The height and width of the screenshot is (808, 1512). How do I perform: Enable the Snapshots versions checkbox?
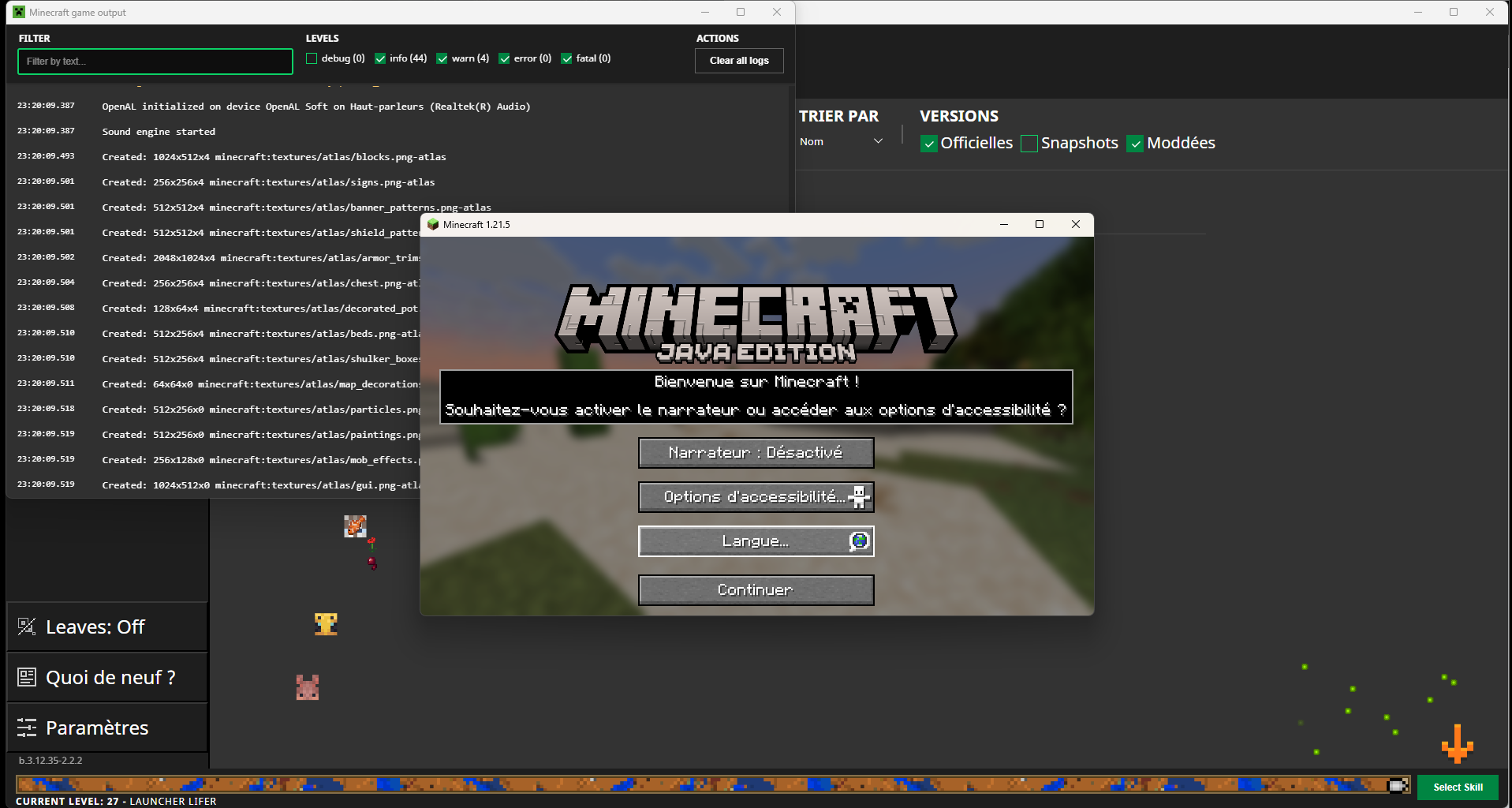(x=1029, y=144)
